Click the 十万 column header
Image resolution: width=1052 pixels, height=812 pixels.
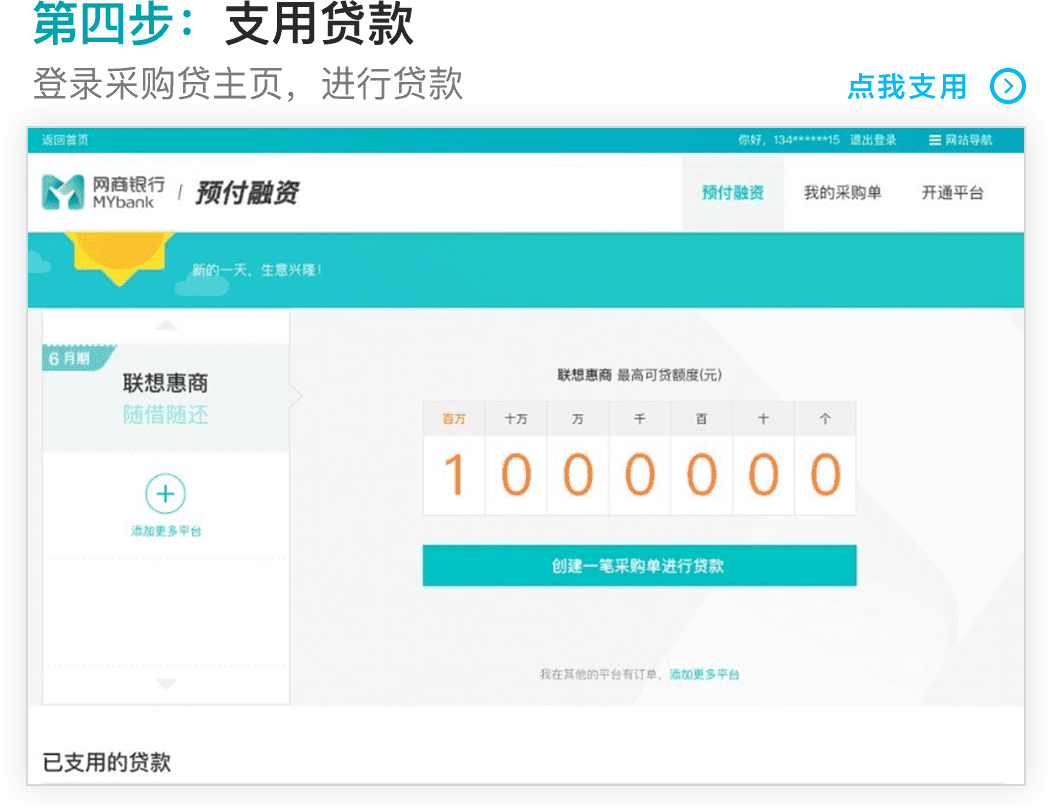pos(515,419)
